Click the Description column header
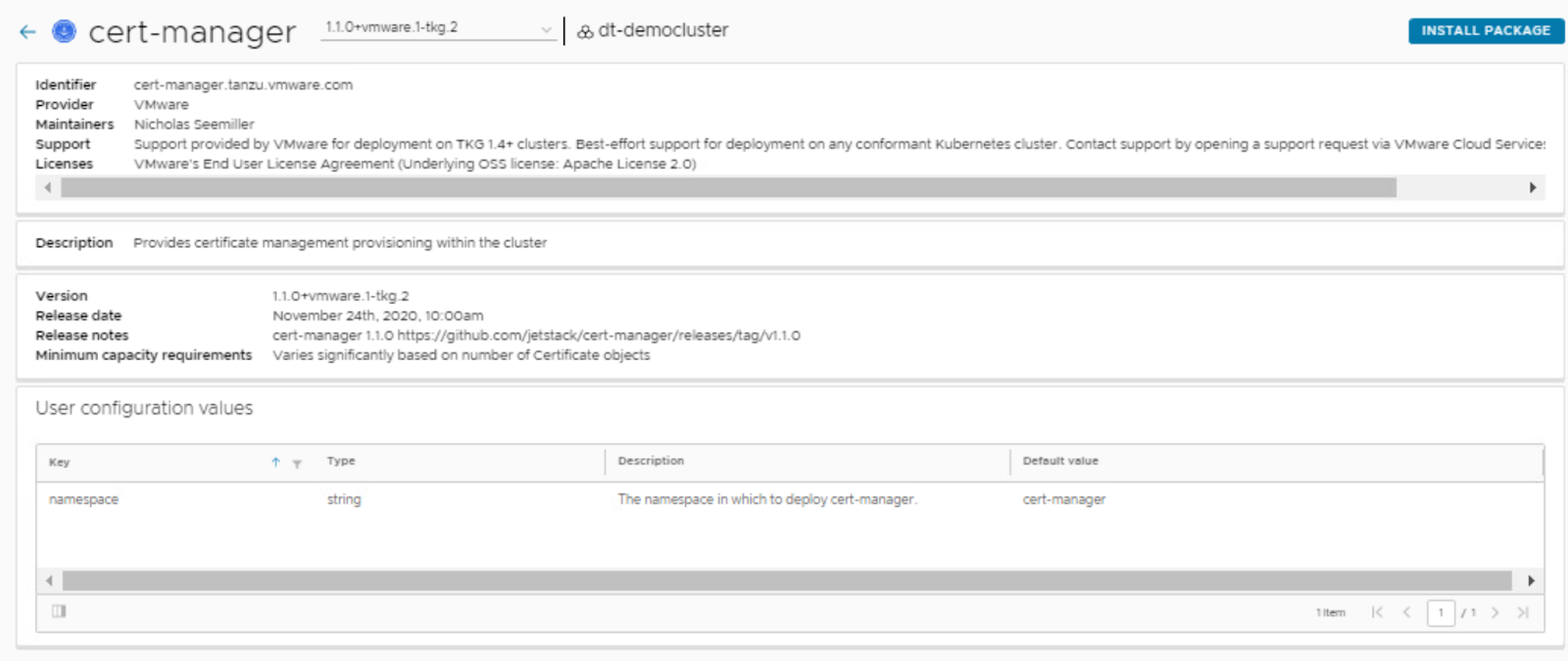 point(651,461)
